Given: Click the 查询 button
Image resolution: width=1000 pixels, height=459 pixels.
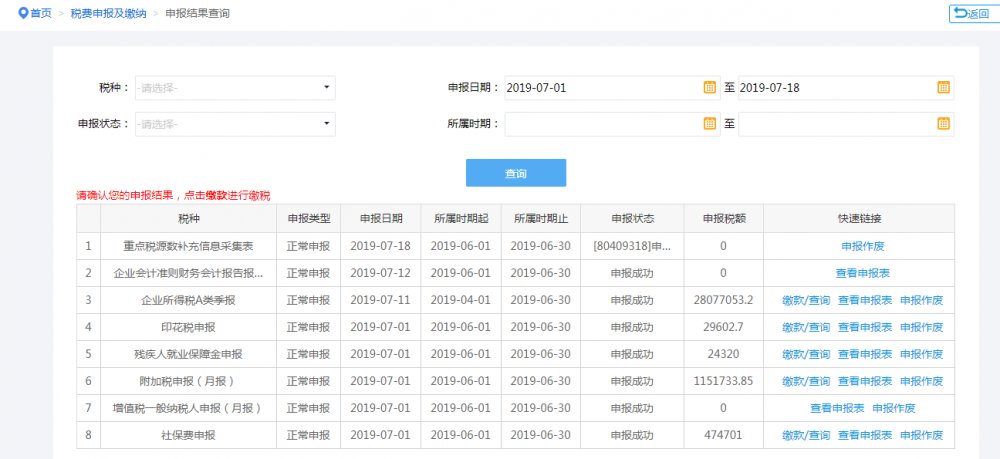Looking at the screenshot, I should (x=516, y=173).
